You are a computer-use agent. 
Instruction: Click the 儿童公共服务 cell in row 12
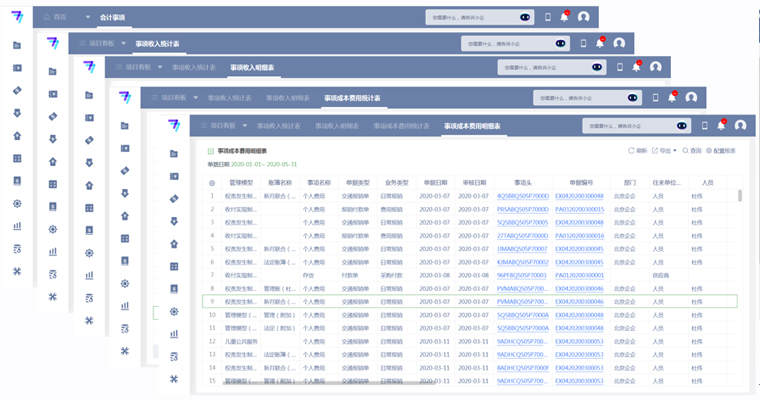point(241,341)
